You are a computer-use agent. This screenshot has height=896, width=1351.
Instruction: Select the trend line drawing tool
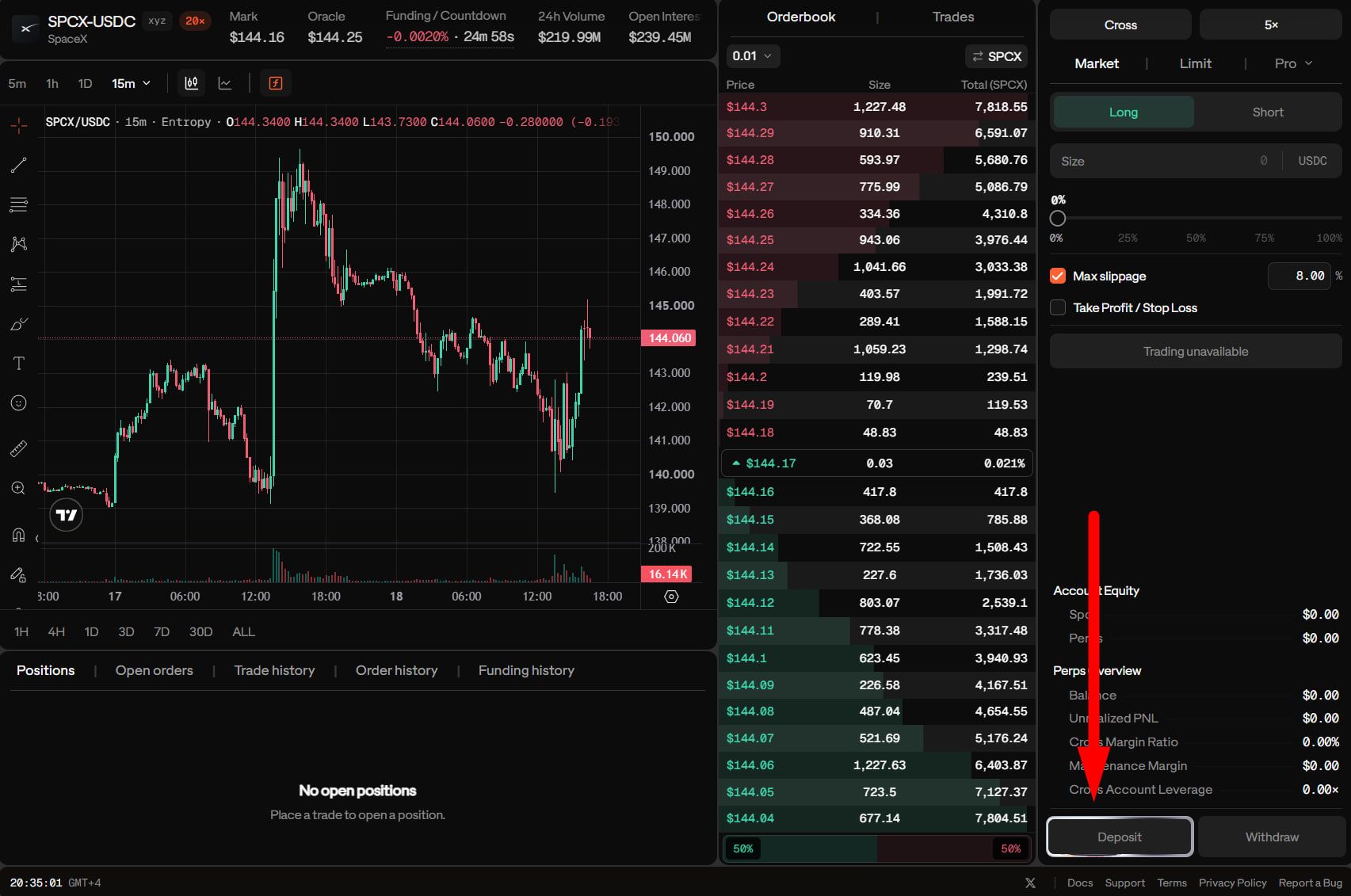[x=19, y=165]
